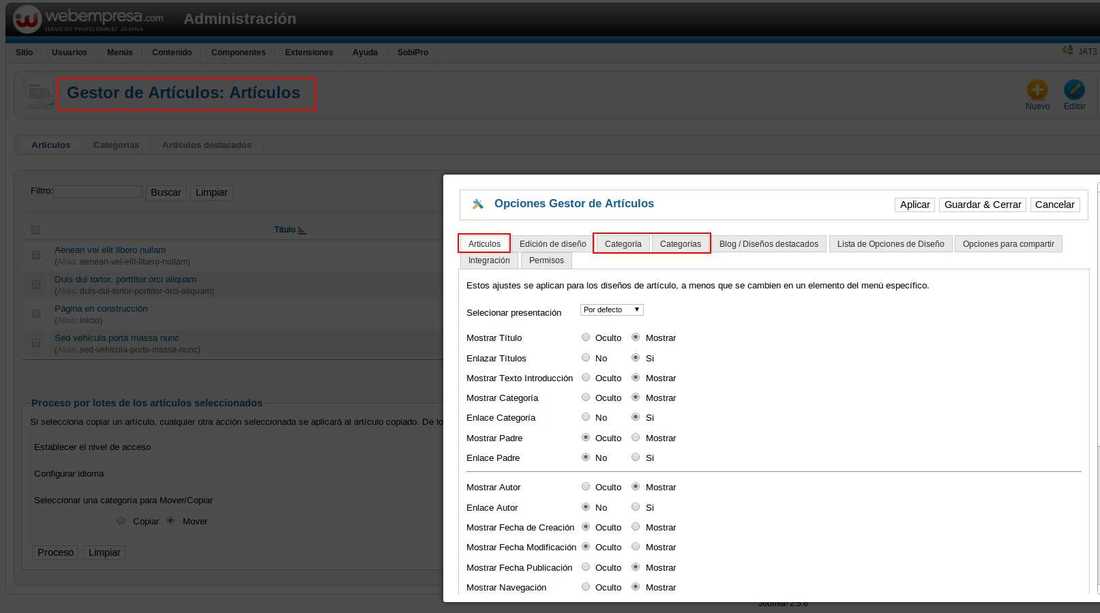Image resolution: width=1100 pixels, height=613 pixels.
Task: Click Limpiar next to Proceso
Action: (x=104, y=553)
